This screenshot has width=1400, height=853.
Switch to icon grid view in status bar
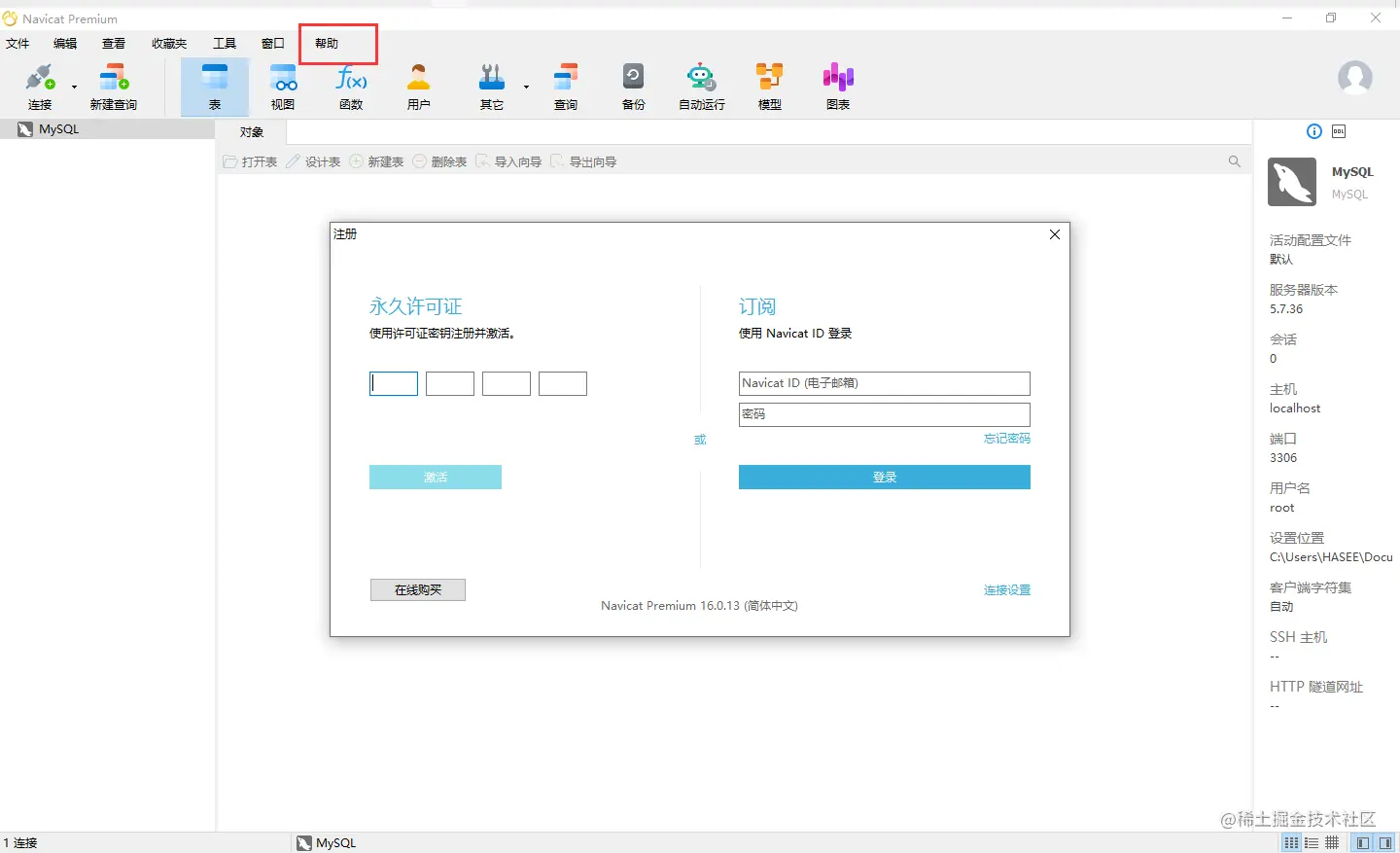[1291, 842]
